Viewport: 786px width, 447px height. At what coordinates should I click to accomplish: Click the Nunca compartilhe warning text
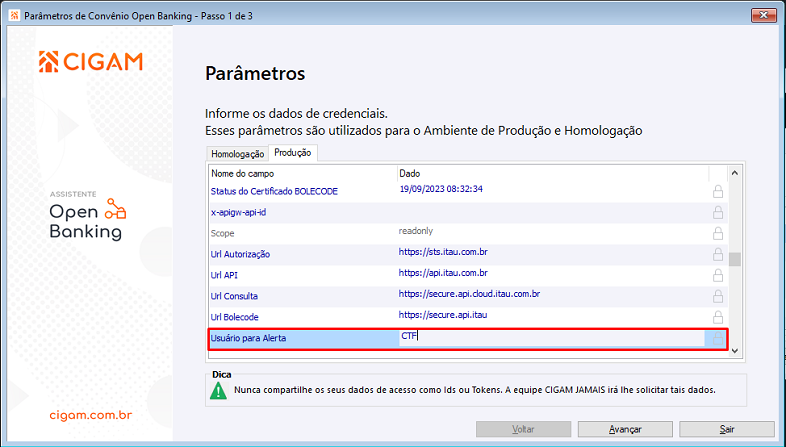point(475,390)
